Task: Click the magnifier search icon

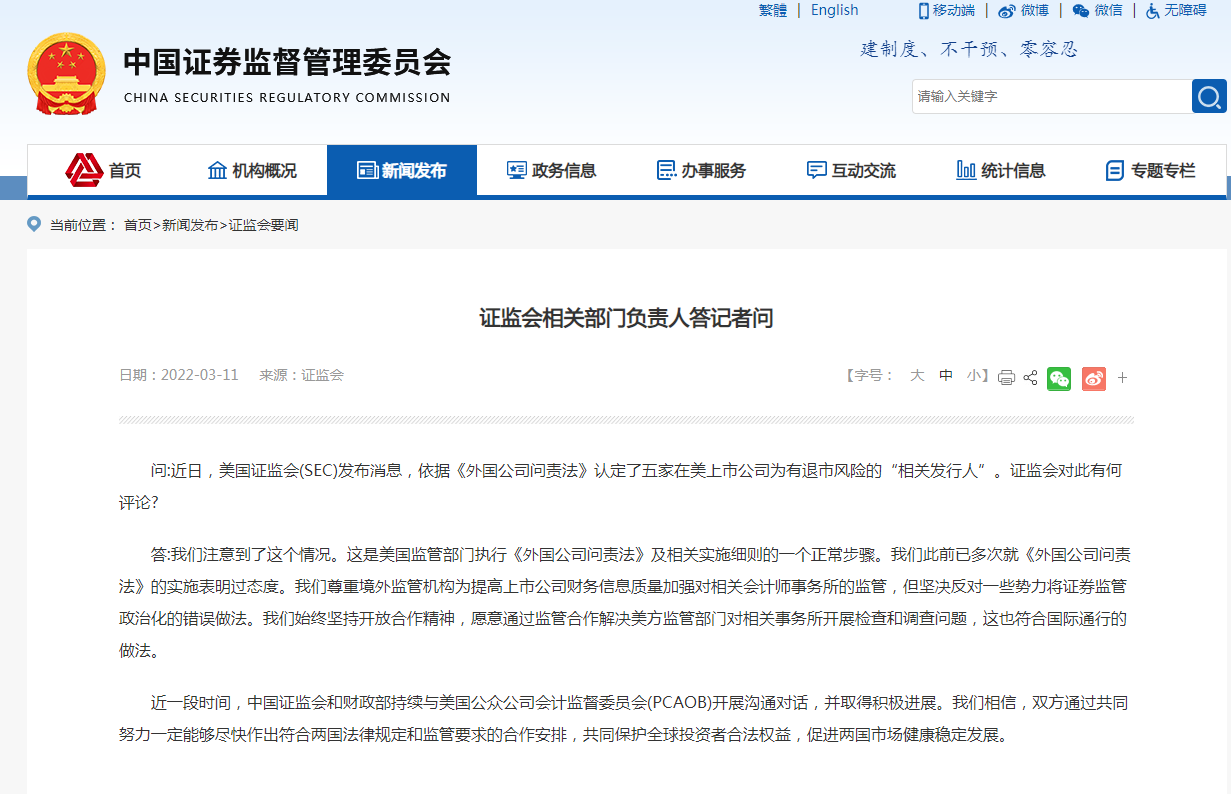Action: [x=1209, y=96]
